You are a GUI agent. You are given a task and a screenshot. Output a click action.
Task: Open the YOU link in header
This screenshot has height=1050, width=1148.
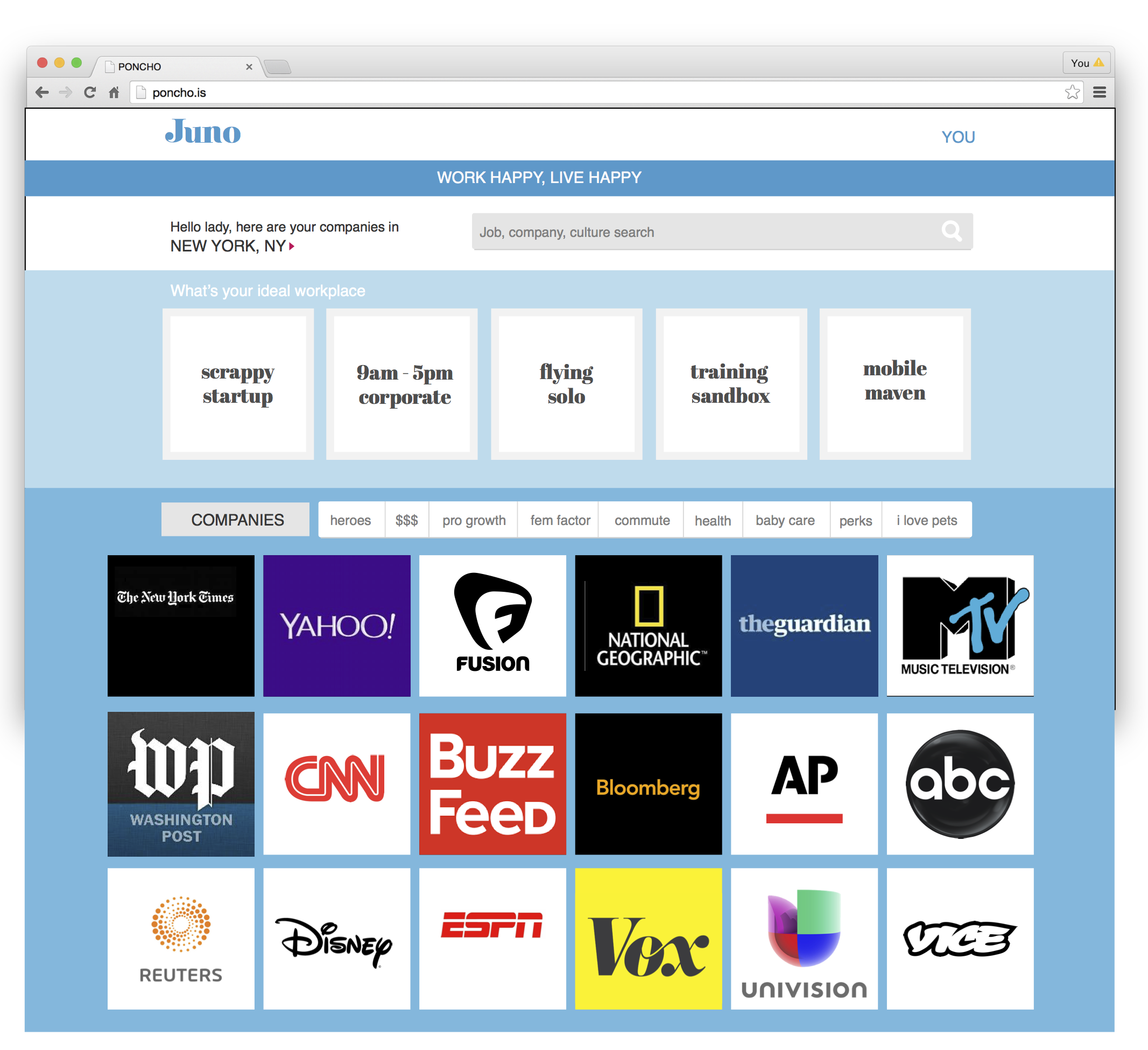pyautogui.click(x=958, y=137)
